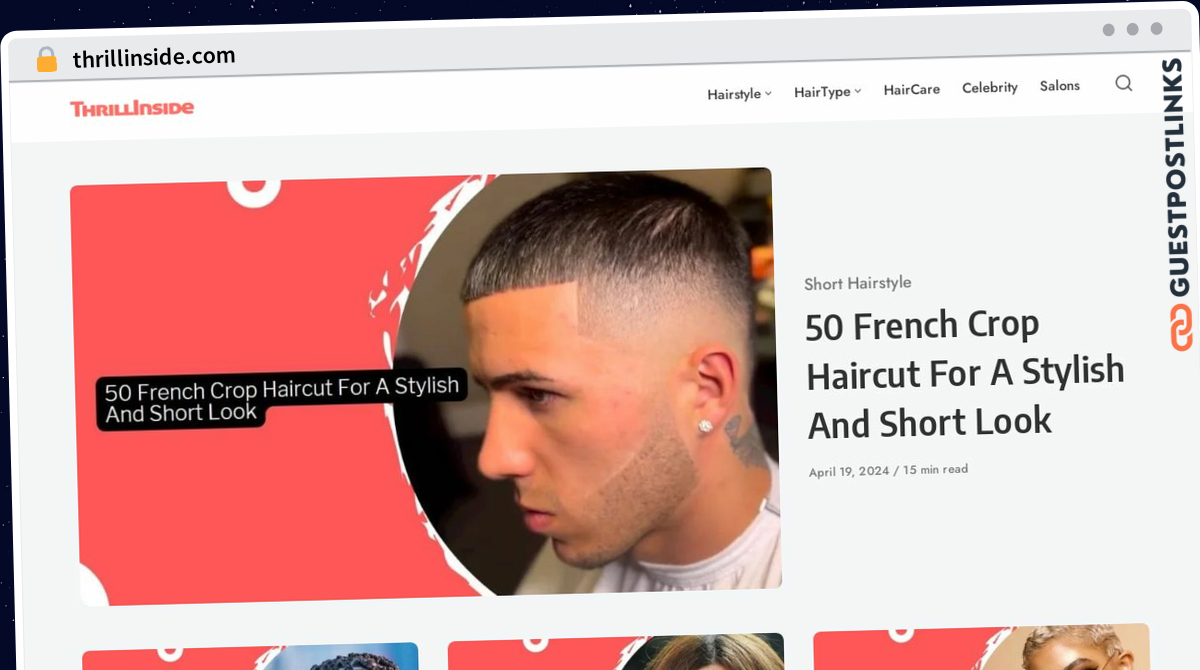Click the padlock icon in address bar
The height and width of the screenshot is (670, 1200).
47,60
